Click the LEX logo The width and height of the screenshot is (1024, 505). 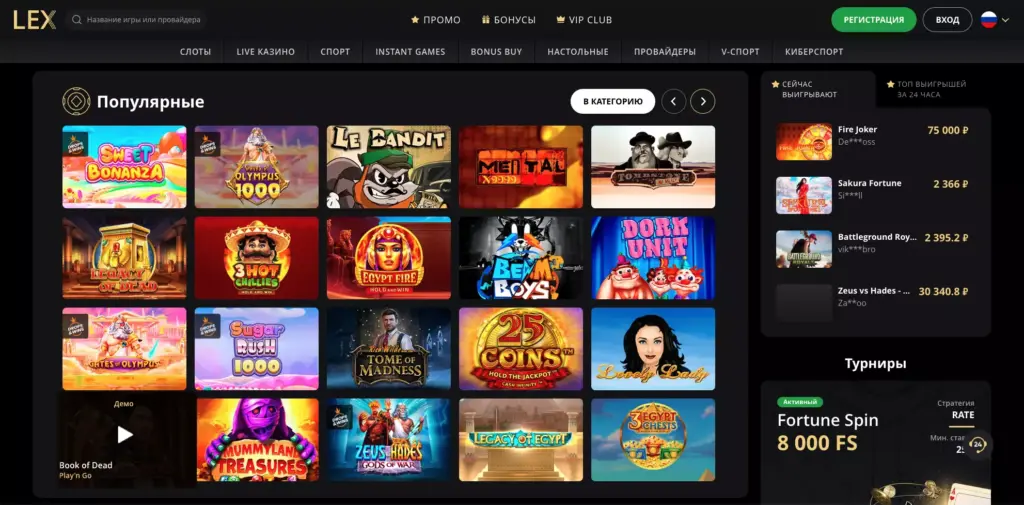[35, 20]
